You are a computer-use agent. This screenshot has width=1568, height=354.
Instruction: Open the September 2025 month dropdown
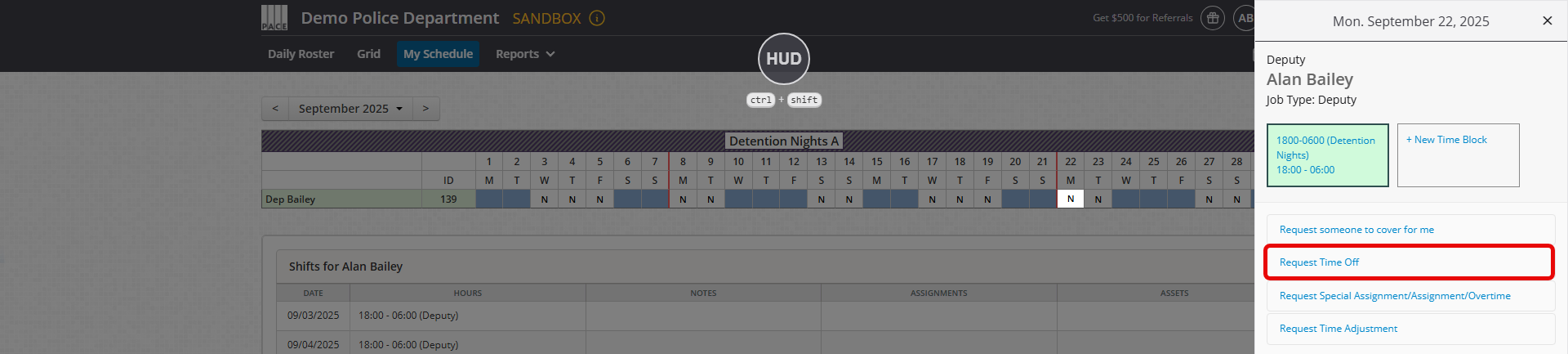click(x=350, y=109)
